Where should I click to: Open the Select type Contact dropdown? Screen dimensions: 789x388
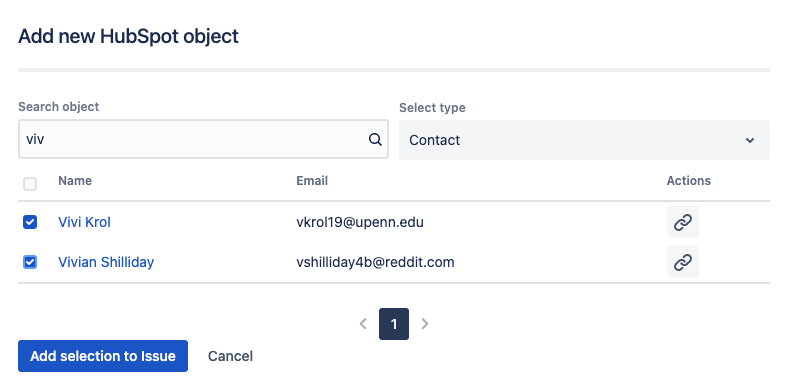click(584, 140)
